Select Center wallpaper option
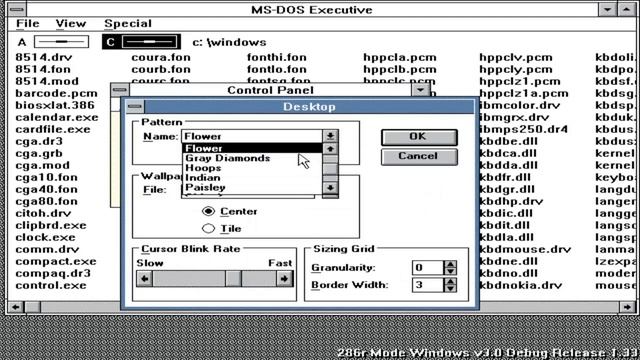The image size is (640, 360). [x=229, y=211]
